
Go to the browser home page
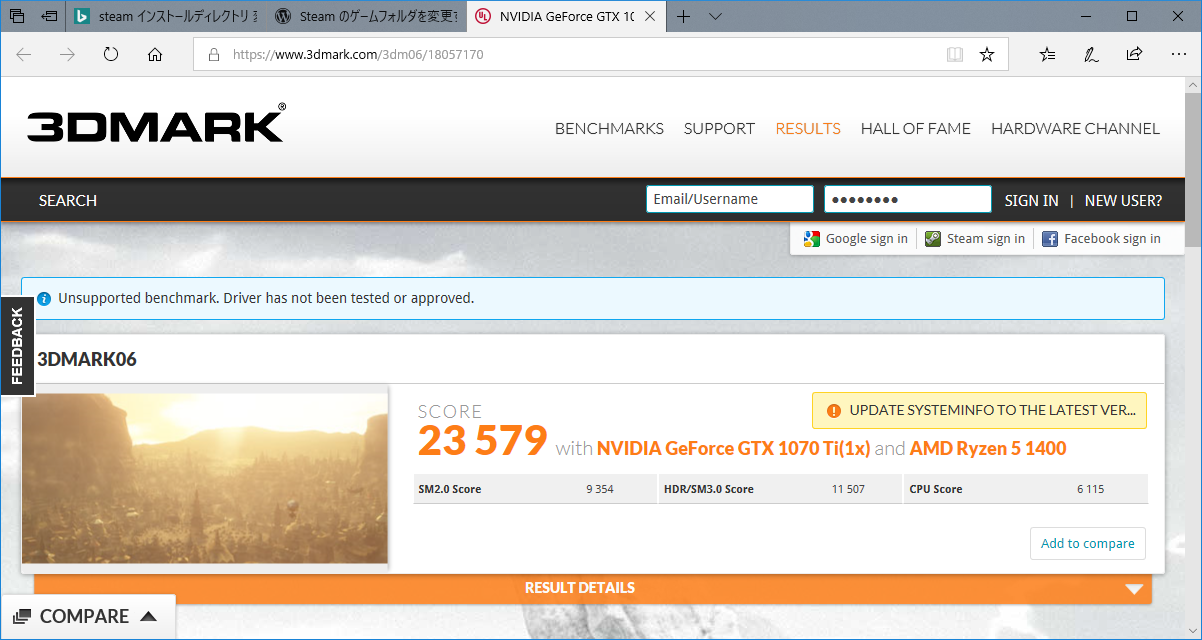coord(155,55)
